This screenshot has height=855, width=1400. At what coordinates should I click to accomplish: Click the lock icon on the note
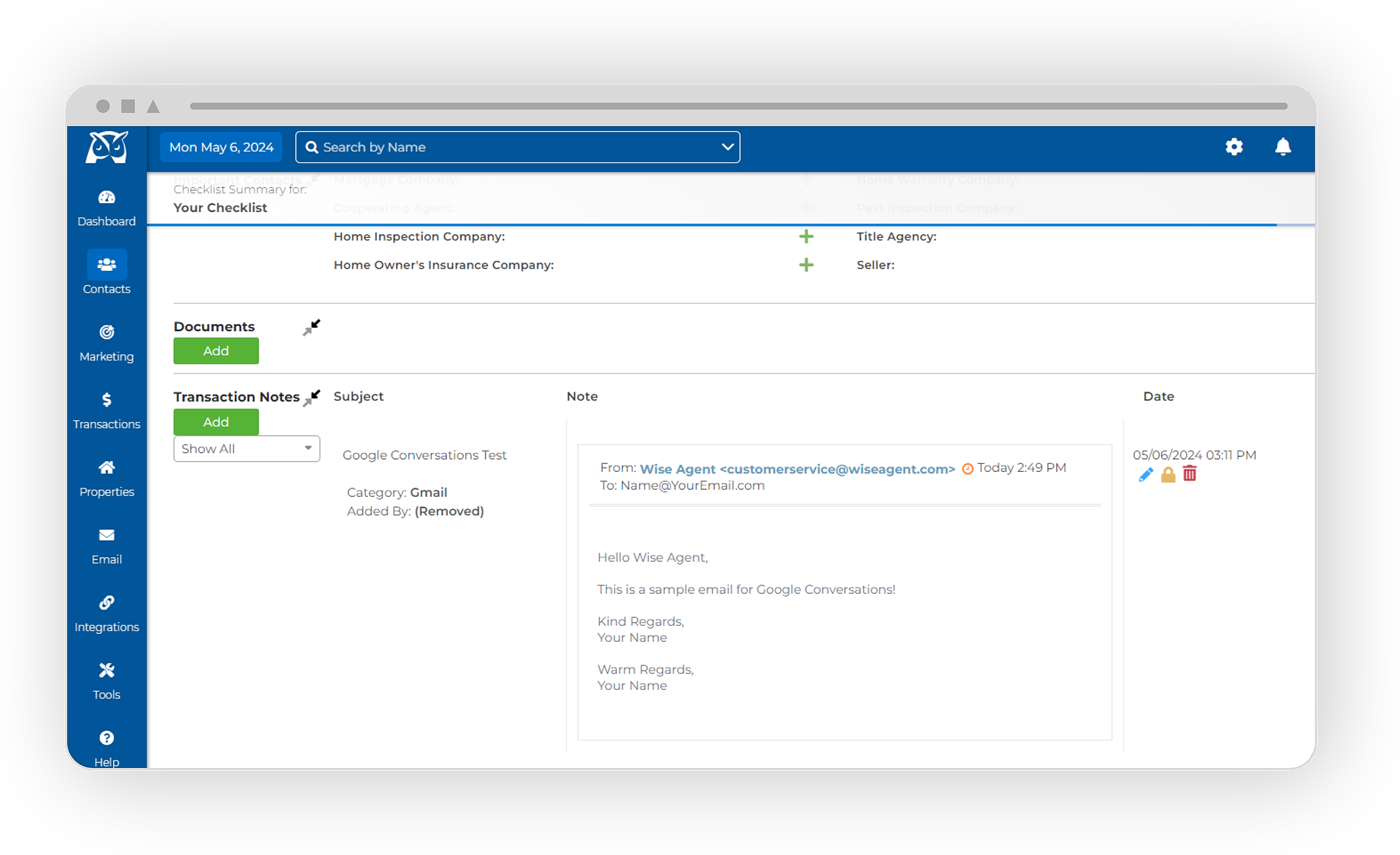click(1168, 475)
